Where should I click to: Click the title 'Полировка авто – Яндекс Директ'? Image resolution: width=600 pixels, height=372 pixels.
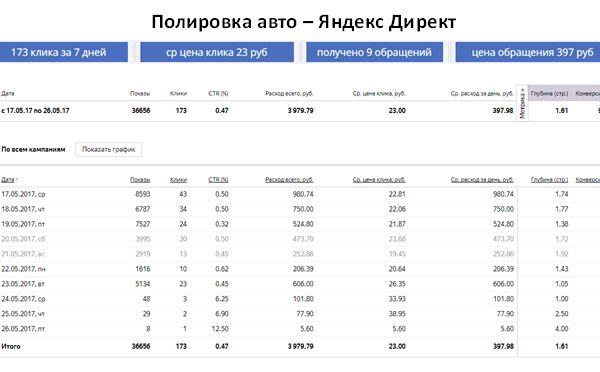coord(304,22)
